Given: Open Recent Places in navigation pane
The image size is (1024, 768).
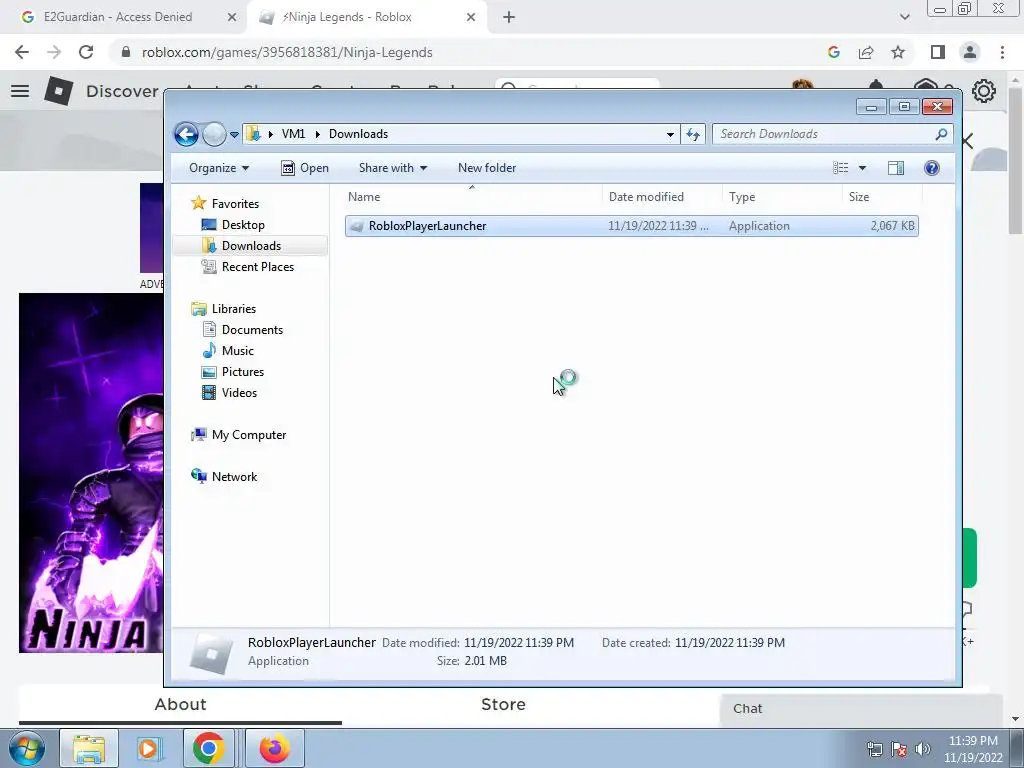Looking at the screenshot, I should 248,266.
